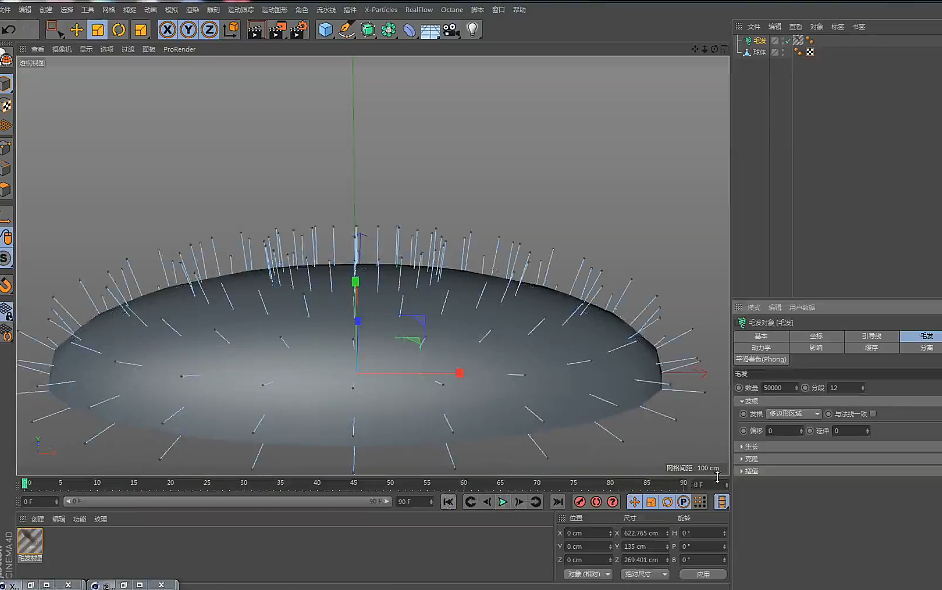Open the X-Particles menu
942x590 pixels.
tap(381, 9)
